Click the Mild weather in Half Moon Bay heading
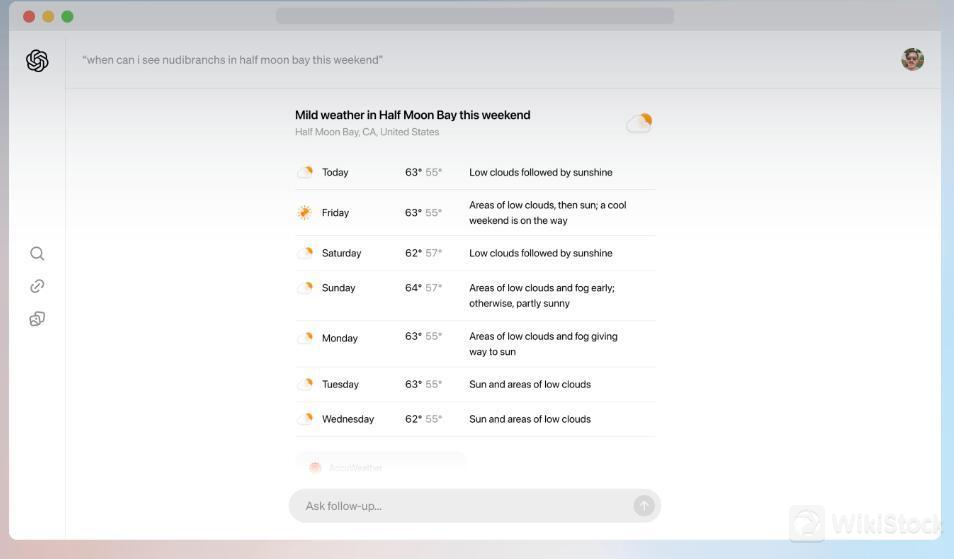The image size is (954, 559). pos(412,115)
